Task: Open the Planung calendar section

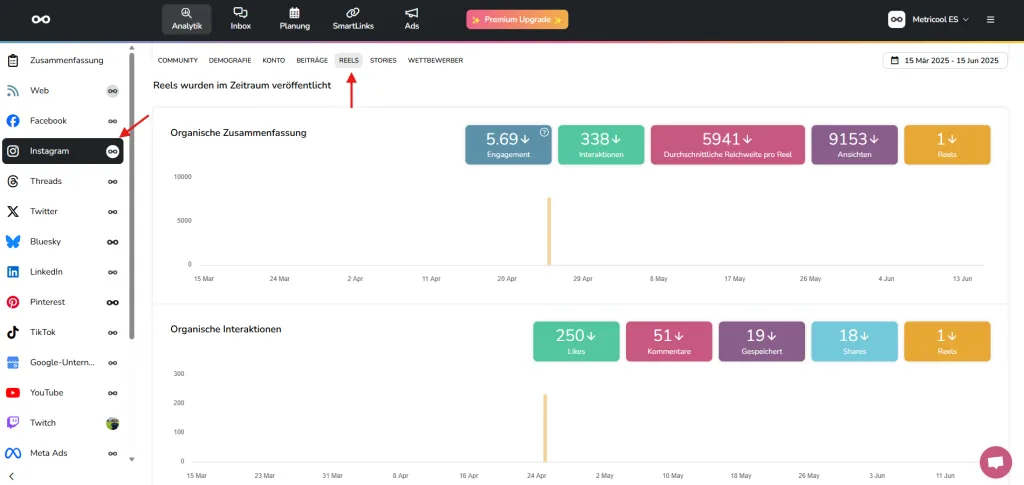Action: click(x=294, y=18)
